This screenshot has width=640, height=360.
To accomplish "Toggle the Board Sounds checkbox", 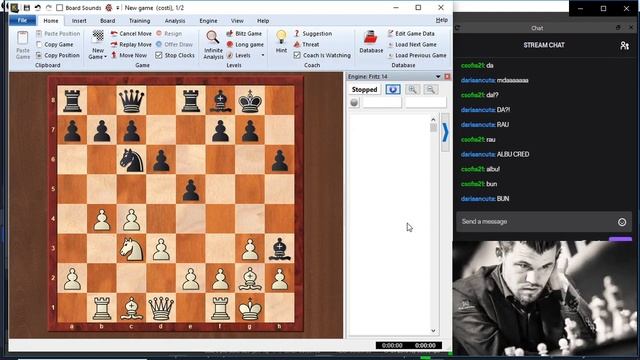I will (x=60, y=8).
